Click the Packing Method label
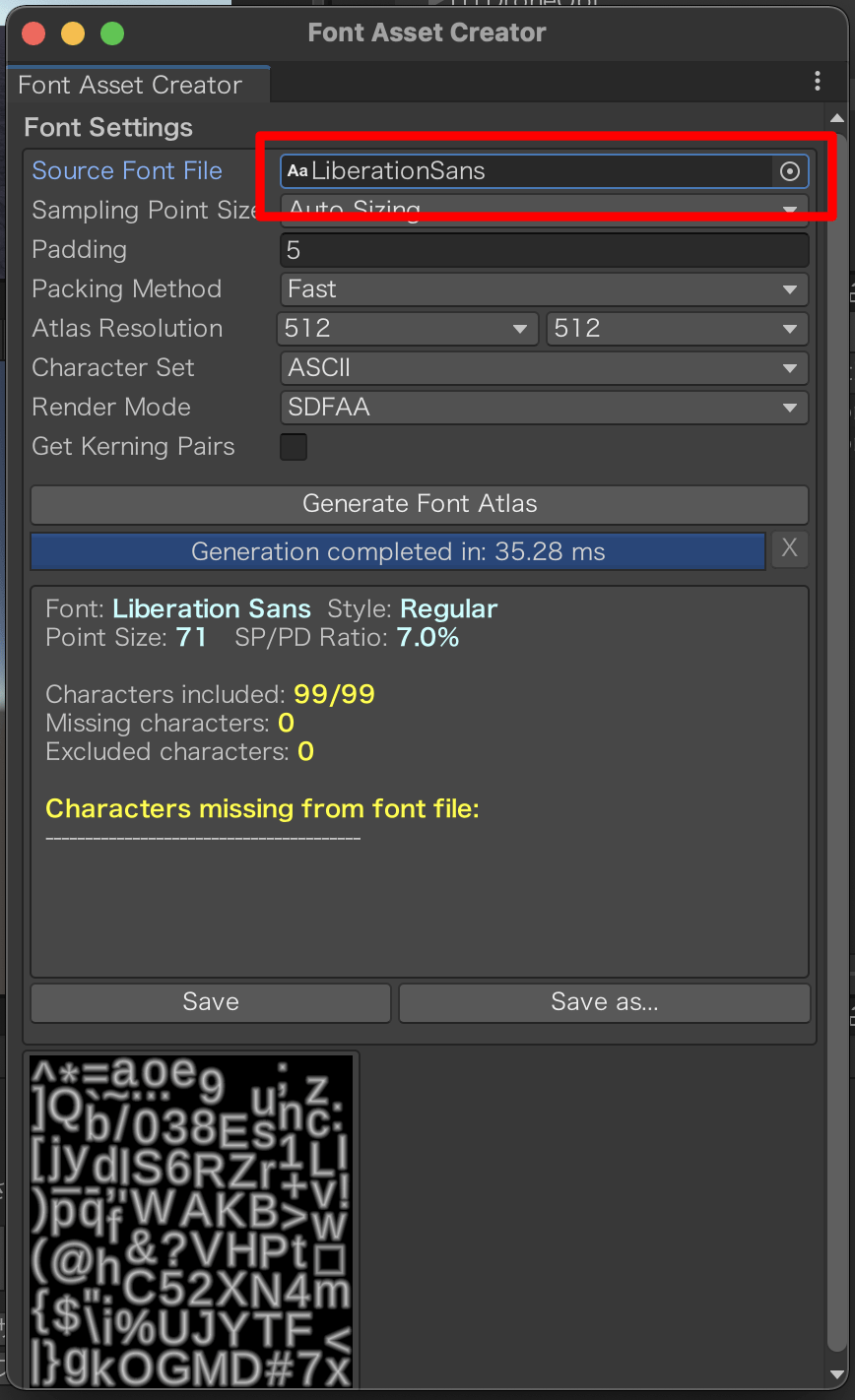The image size is (855, 1400). click(x=126, y=289)
